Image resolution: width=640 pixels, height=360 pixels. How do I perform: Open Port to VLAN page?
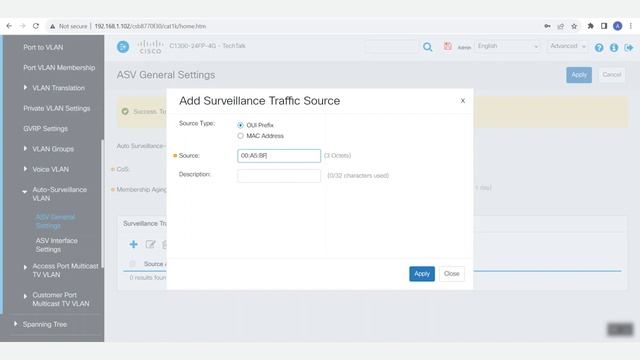pyautogui.click(x=43, y=47)
